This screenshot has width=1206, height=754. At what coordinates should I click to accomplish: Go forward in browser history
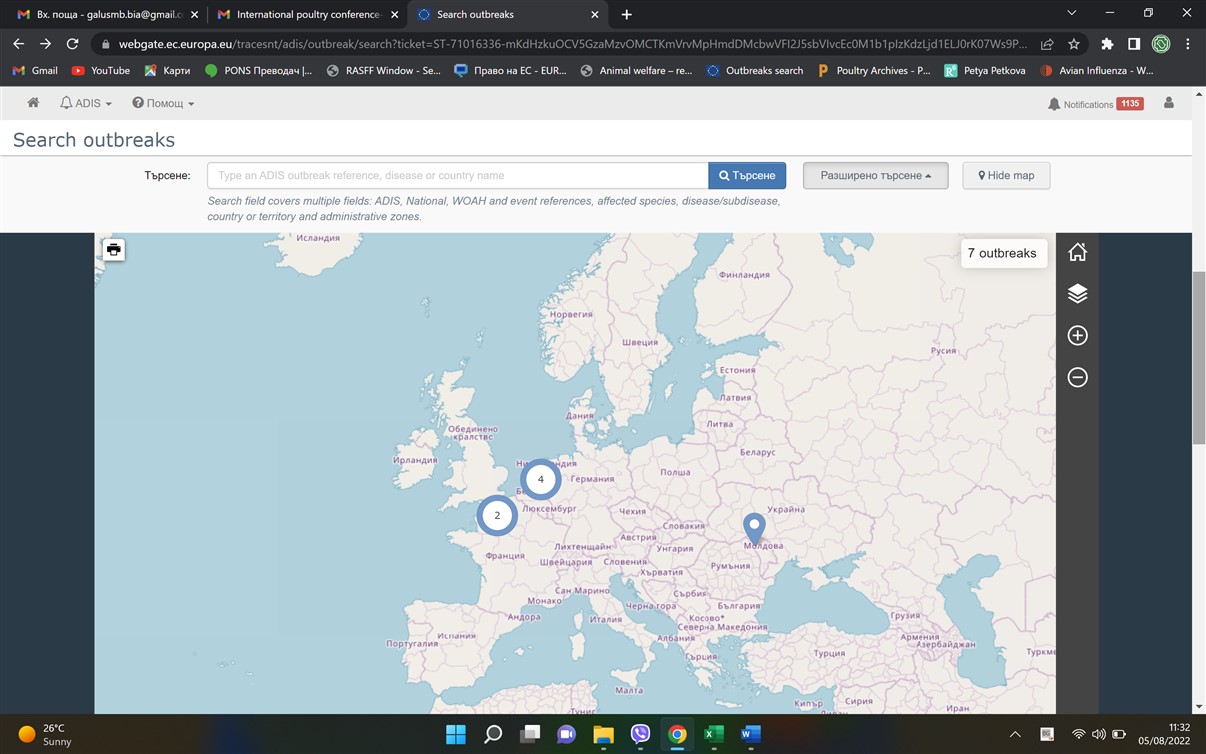(x=45, y=44)
